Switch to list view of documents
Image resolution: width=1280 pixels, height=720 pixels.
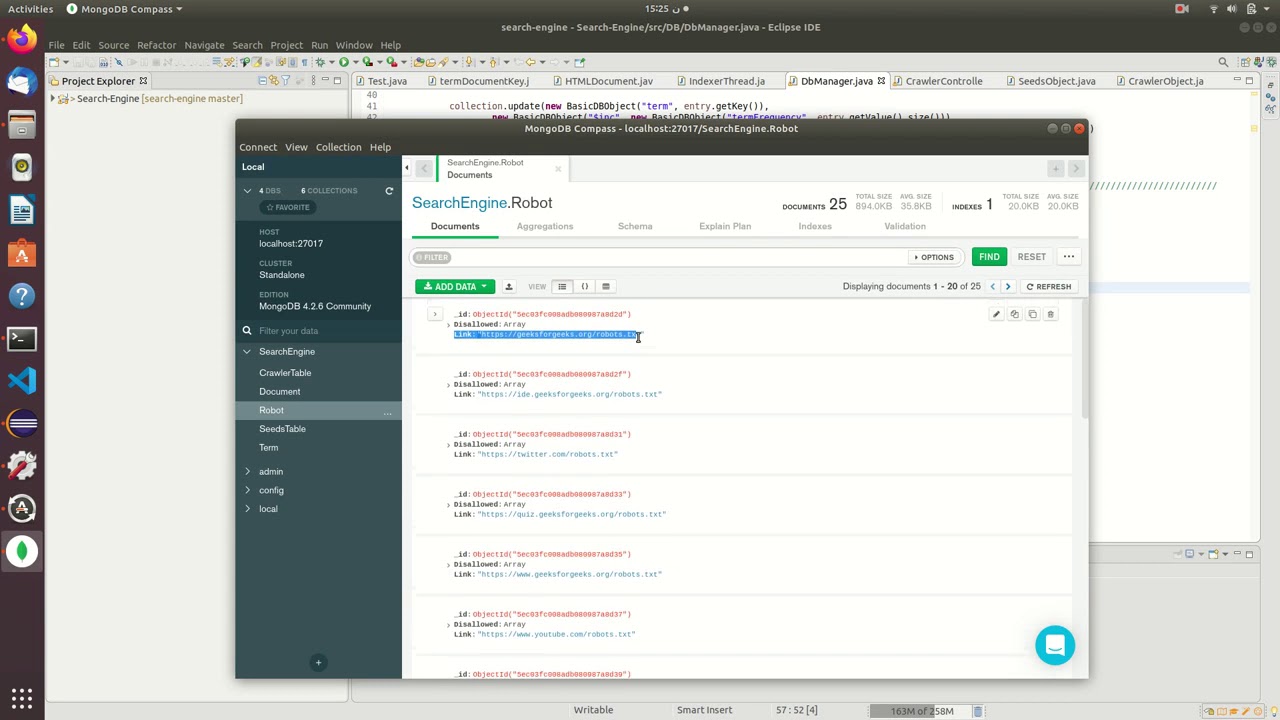point(562,287)
